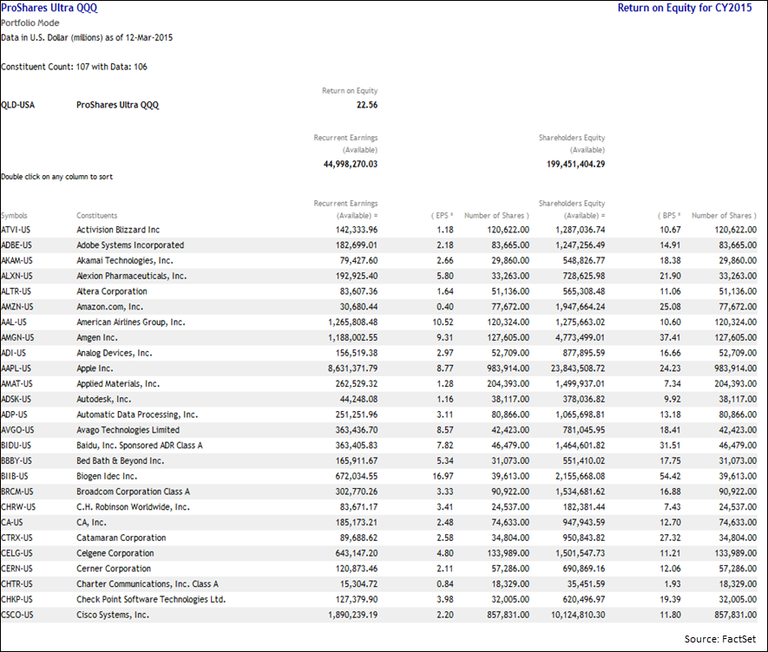Viewport: 768px width, 652px height.
Task: Click the fund return on equity 22.56
Action: pos(367,105)
